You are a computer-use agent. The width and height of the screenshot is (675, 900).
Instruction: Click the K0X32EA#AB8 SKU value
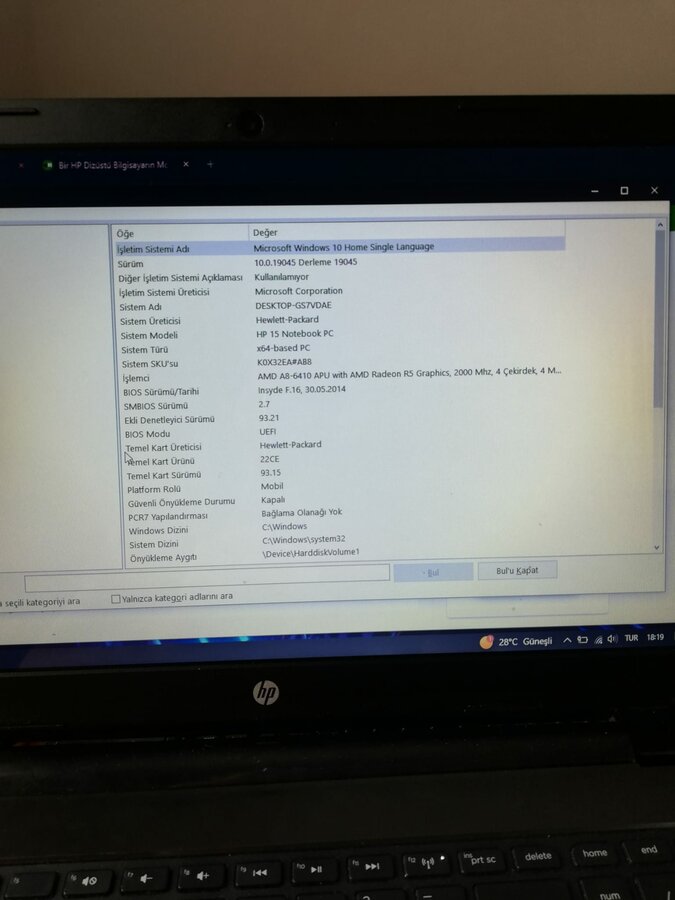click(284, 362)
